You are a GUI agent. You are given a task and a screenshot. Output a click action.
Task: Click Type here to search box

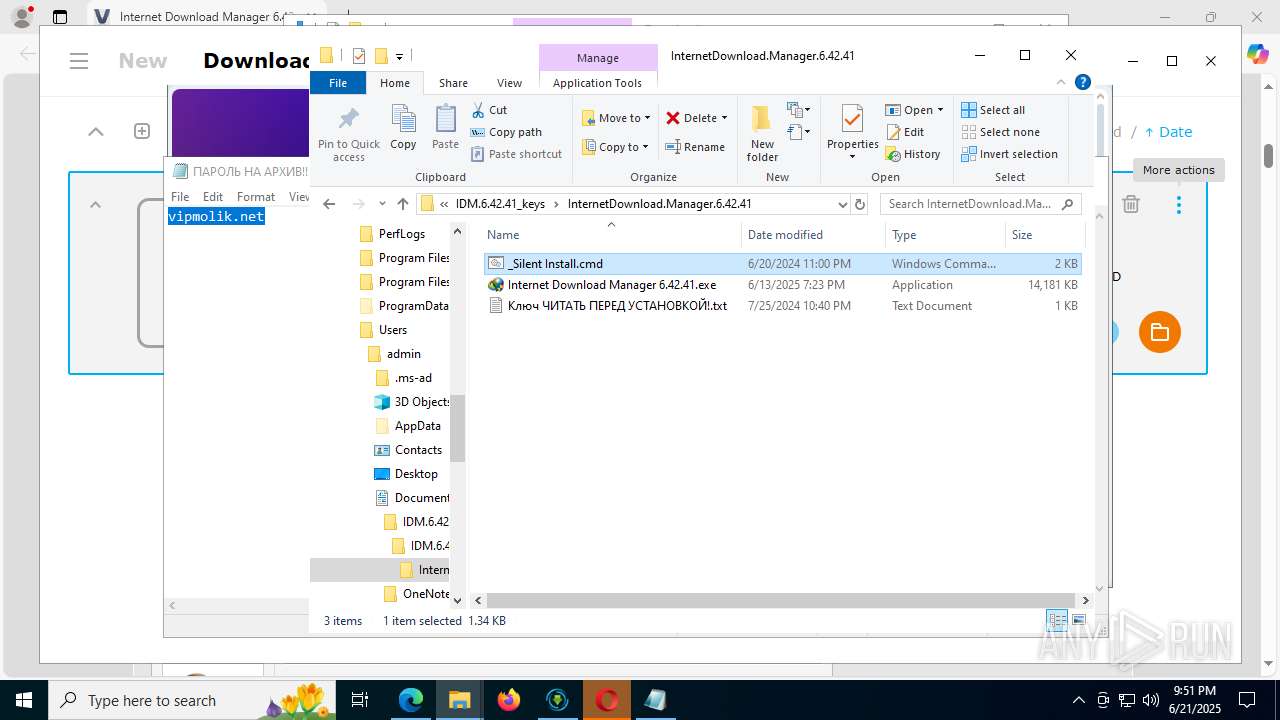[192, 700]
